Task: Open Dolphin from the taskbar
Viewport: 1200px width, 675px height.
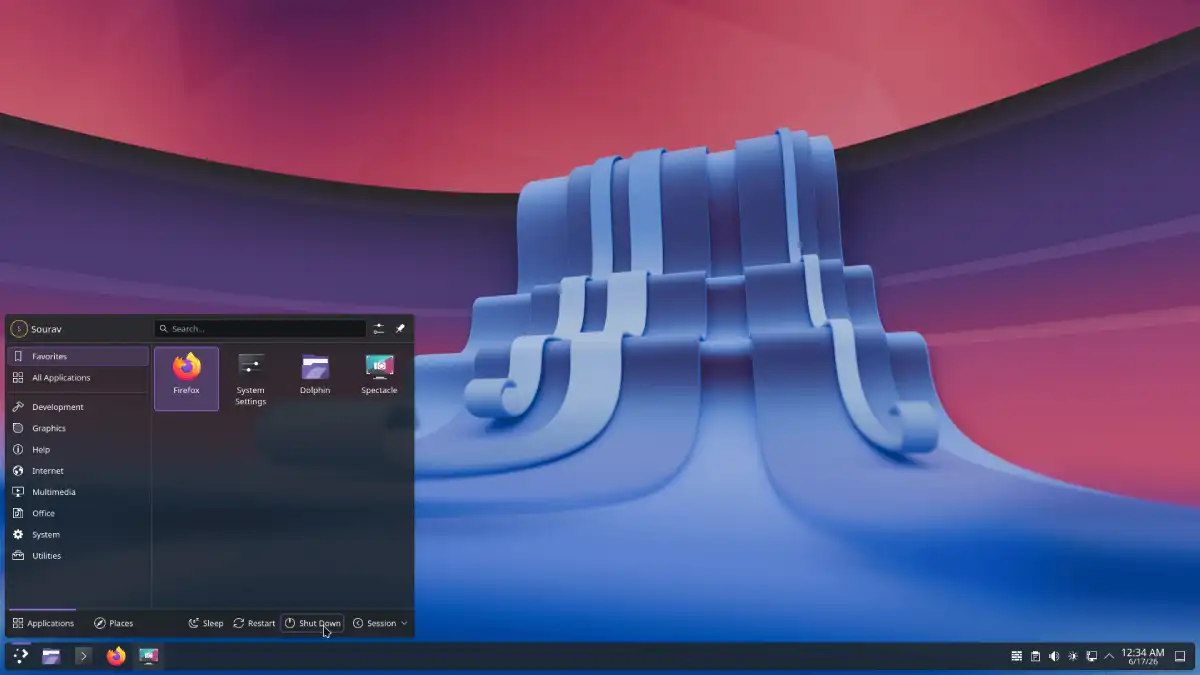Action: (51, 656)
